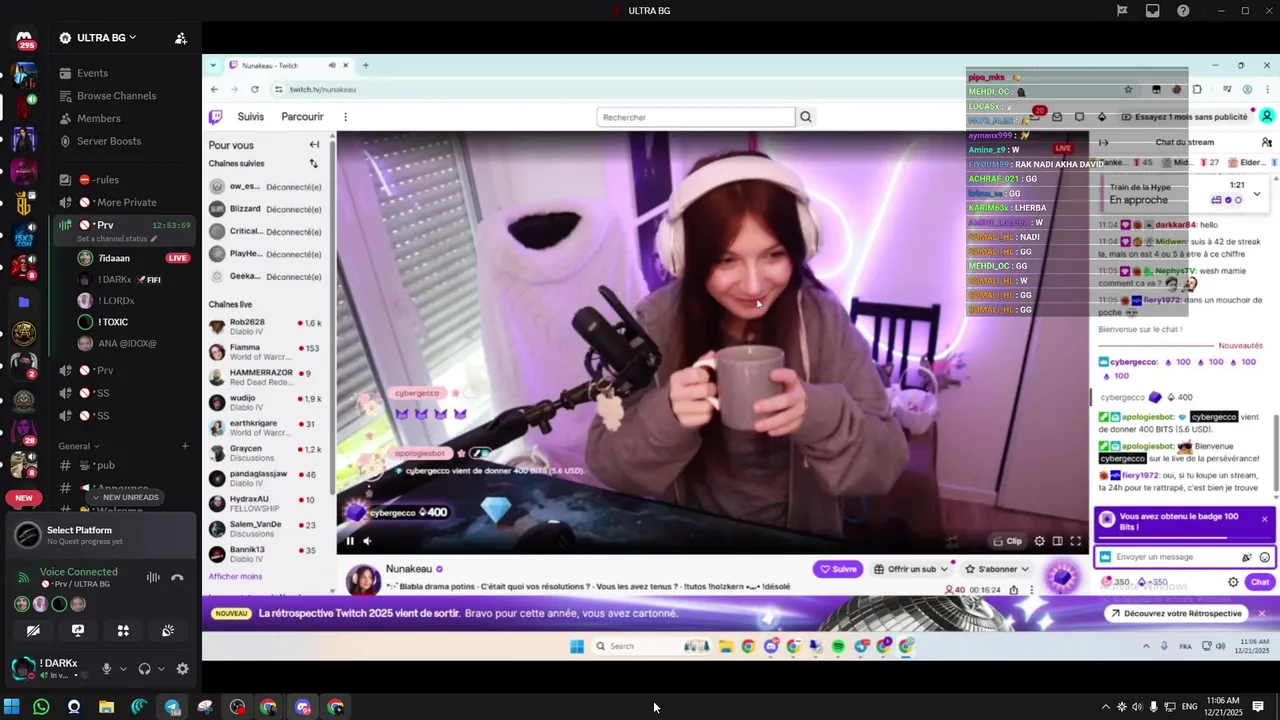
Task: Click Rechercher search field in streamed Twitch
Action: click(x=696, y=117)
